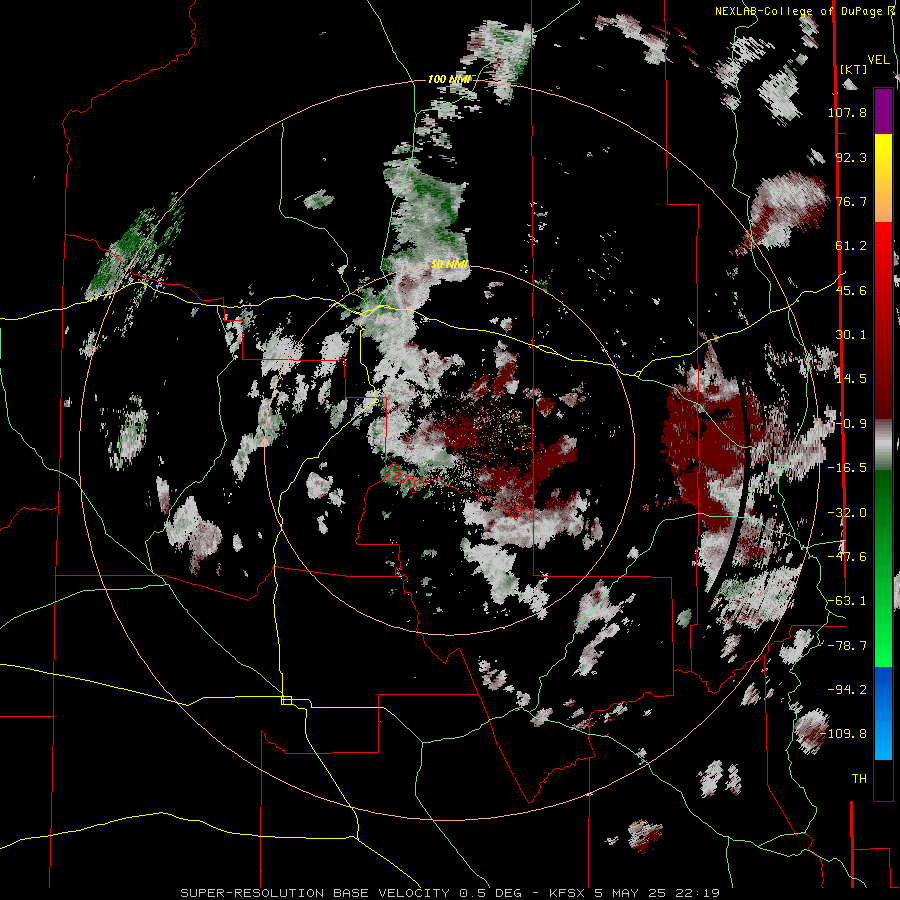Click the VEL legend heading
The width and height of the screenshot is (900, 900).
coord(878,60)
